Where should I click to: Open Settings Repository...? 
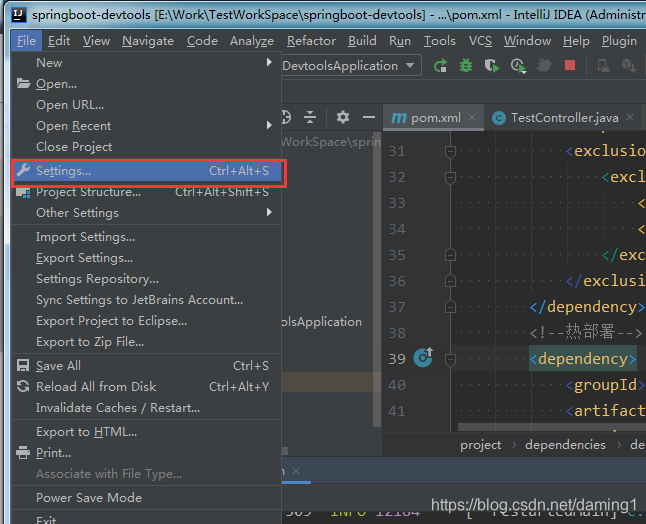(146, 279)
